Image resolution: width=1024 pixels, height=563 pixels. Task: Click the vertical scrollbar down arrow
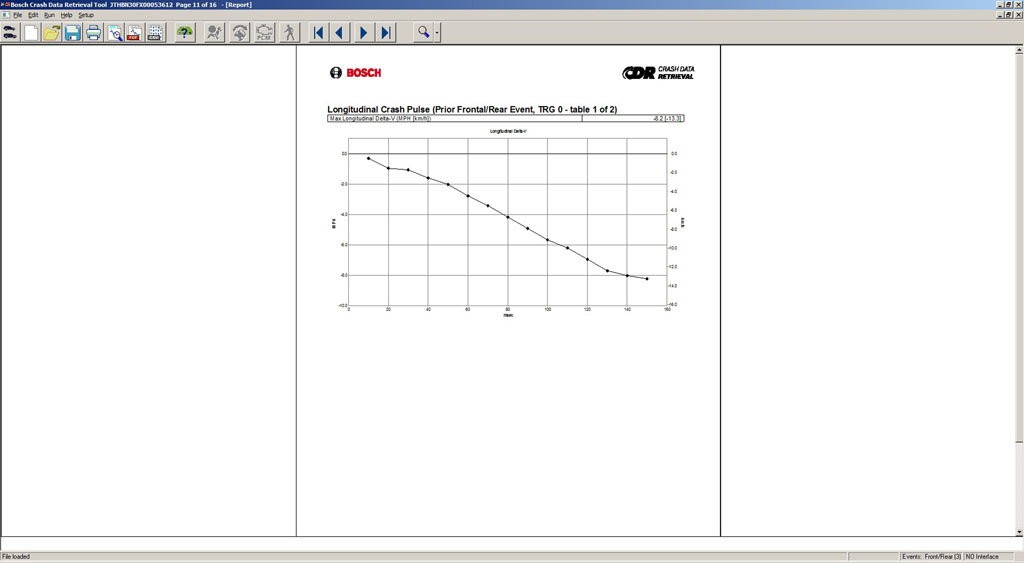[x=1018, y=531]
